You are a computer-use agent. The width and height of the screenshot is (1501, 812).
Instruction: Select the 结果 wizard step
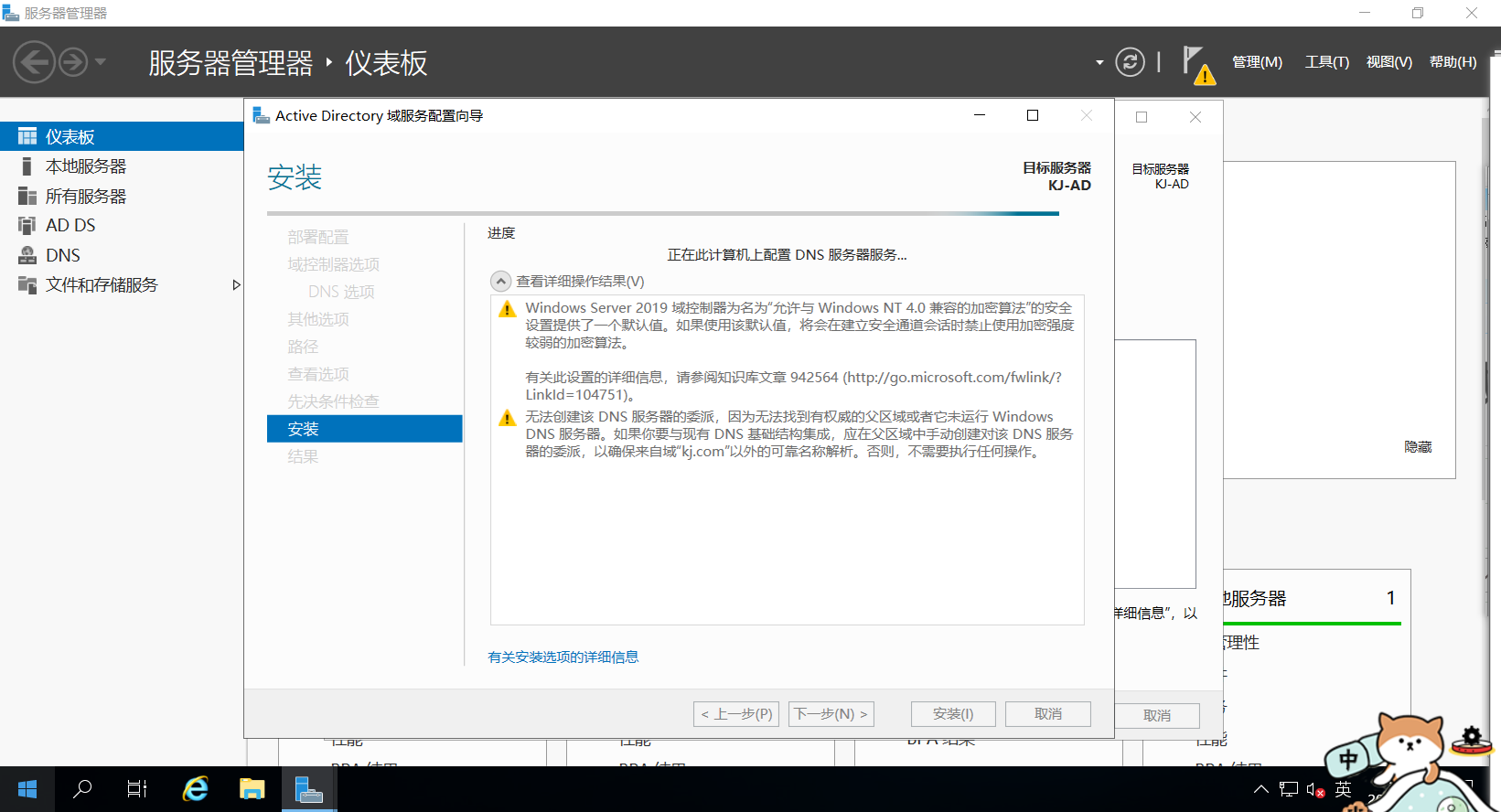pos(303,456)
